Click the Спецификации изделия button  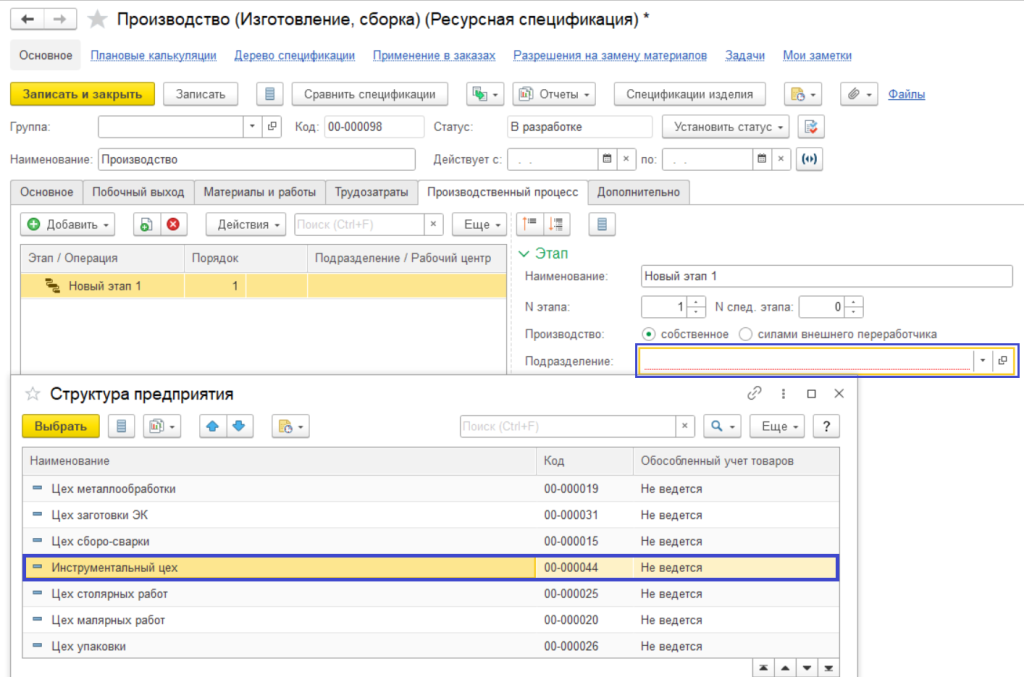689,94
